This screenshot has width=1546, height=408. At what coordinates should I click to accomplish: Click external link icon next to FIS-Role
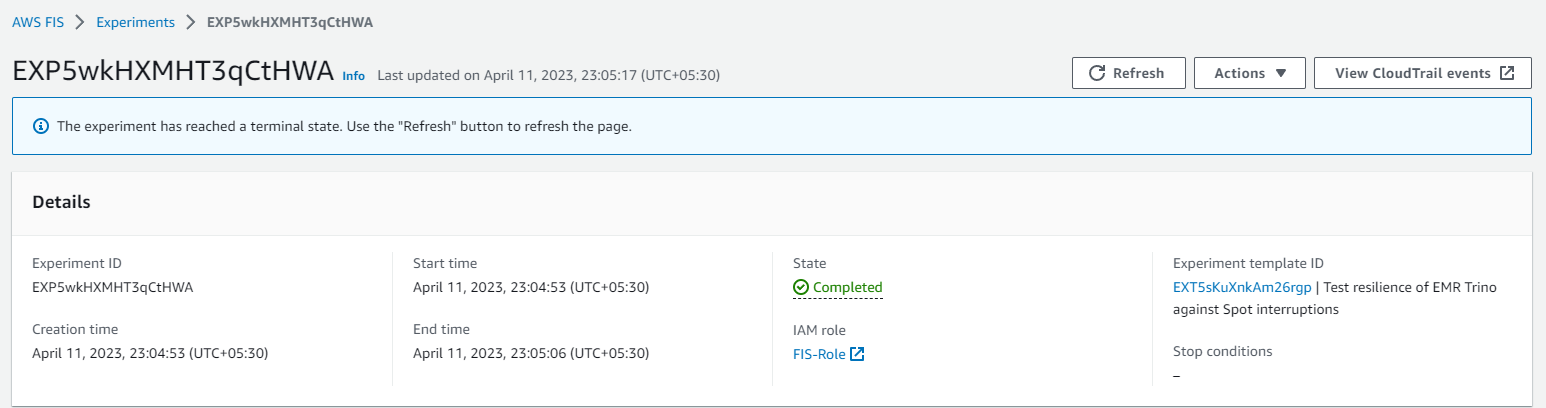tap(857, 354)
